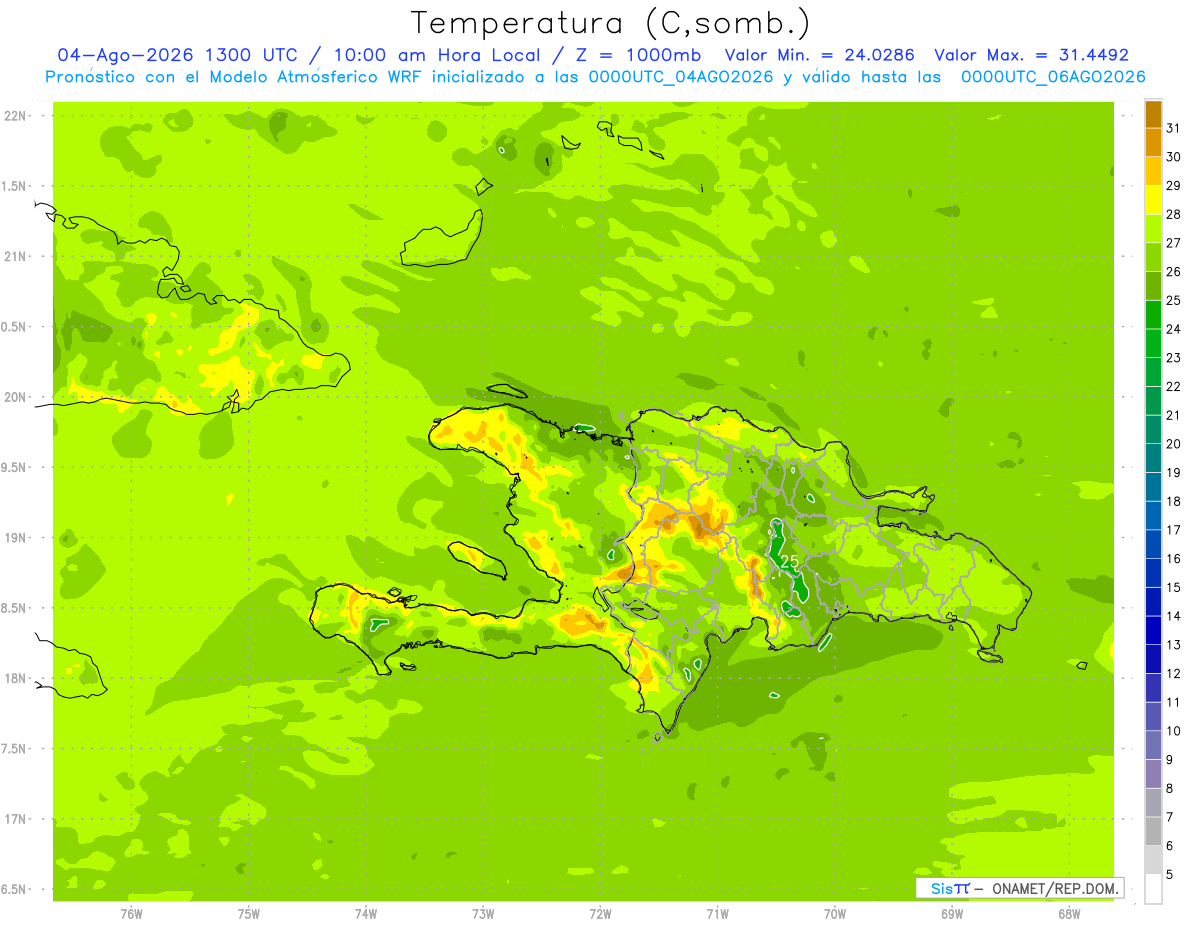
Task: Click legend color band between 21 and 22
Action: (1153, 401)
